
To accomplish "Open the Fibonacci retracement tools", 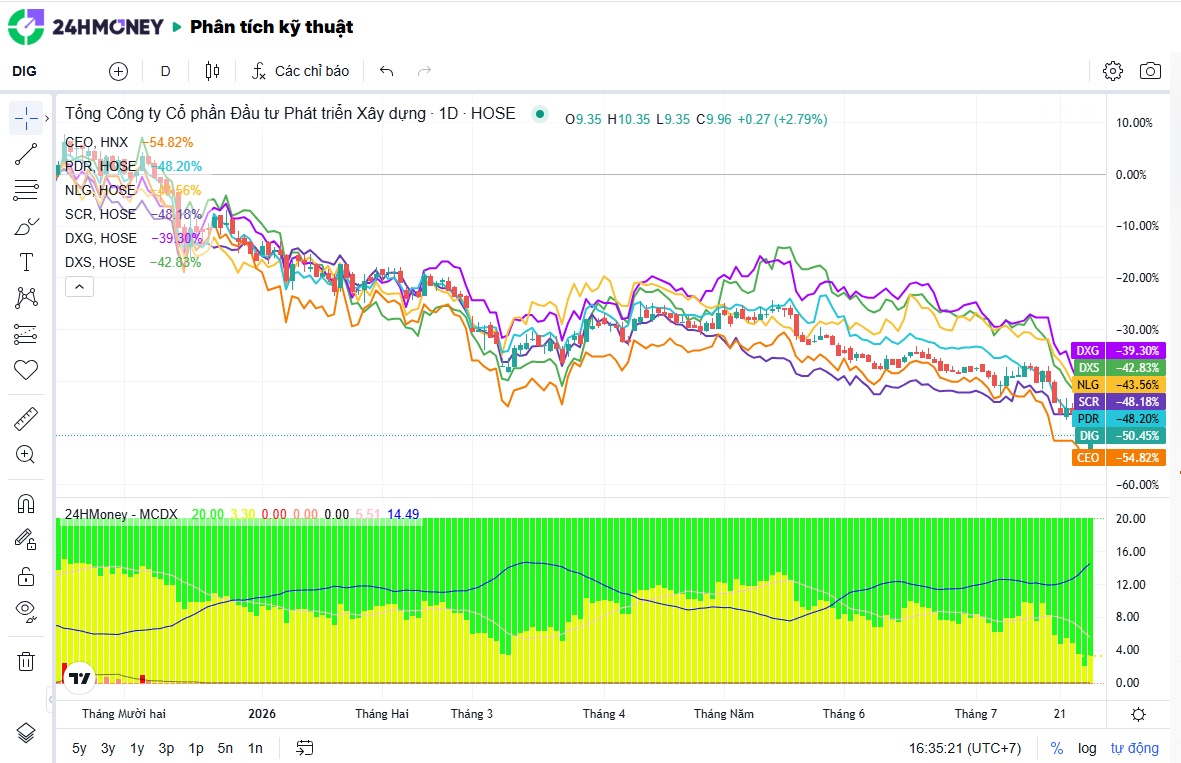I will [26, 190].
